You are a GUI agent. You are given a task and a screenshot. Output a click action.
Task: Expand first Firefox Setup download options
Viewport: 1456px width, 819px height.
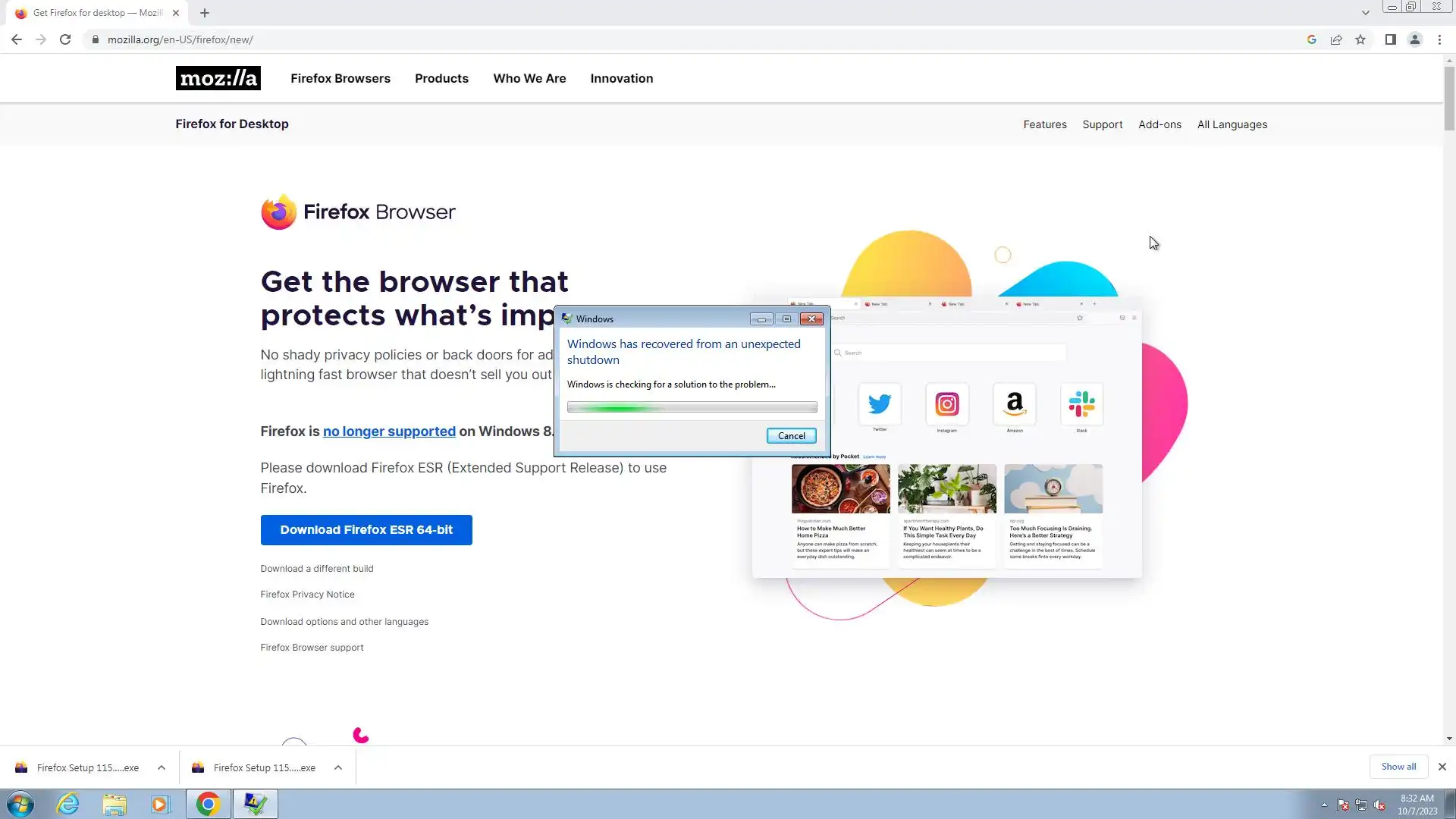click(x=162, y=767)
